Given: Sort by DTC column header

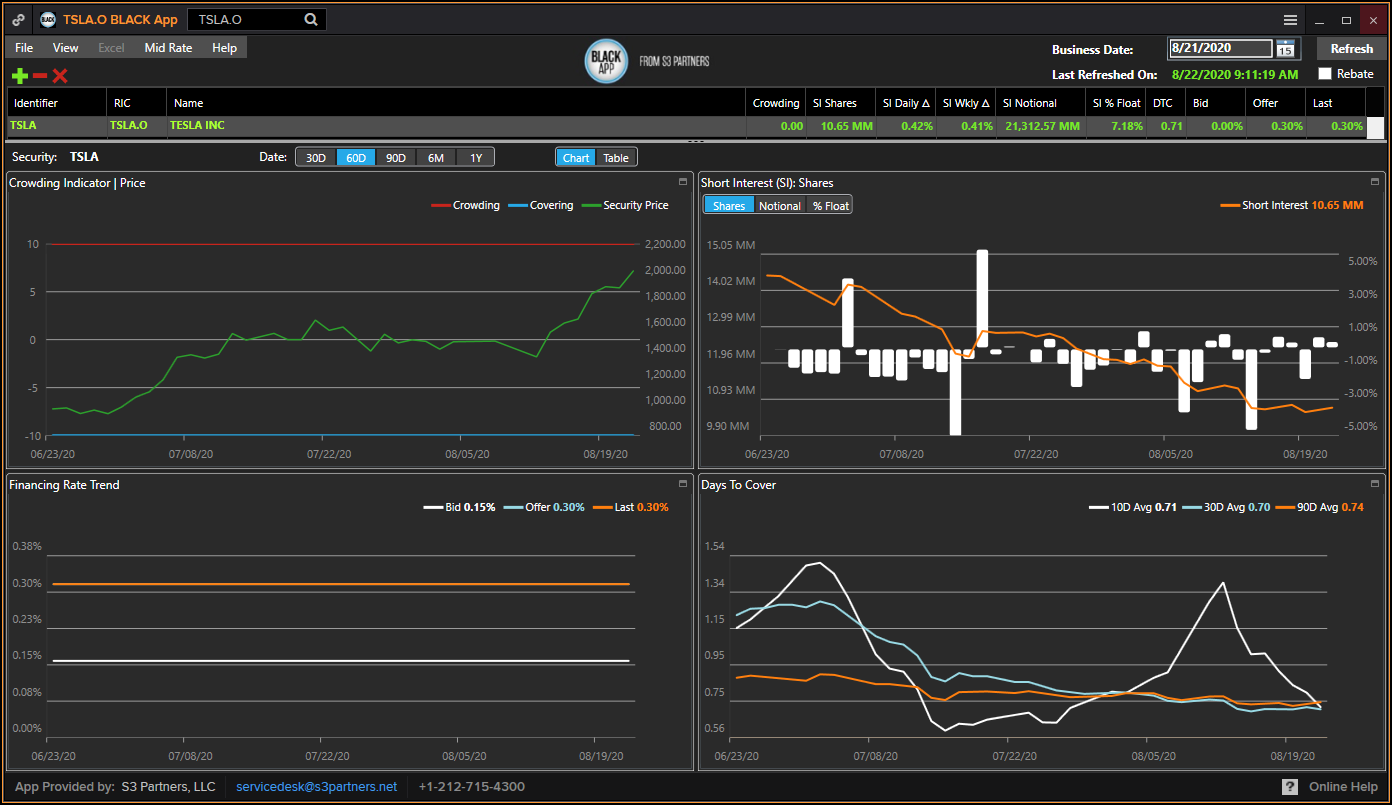Looking at the screenshot, I should point(1166,103).
